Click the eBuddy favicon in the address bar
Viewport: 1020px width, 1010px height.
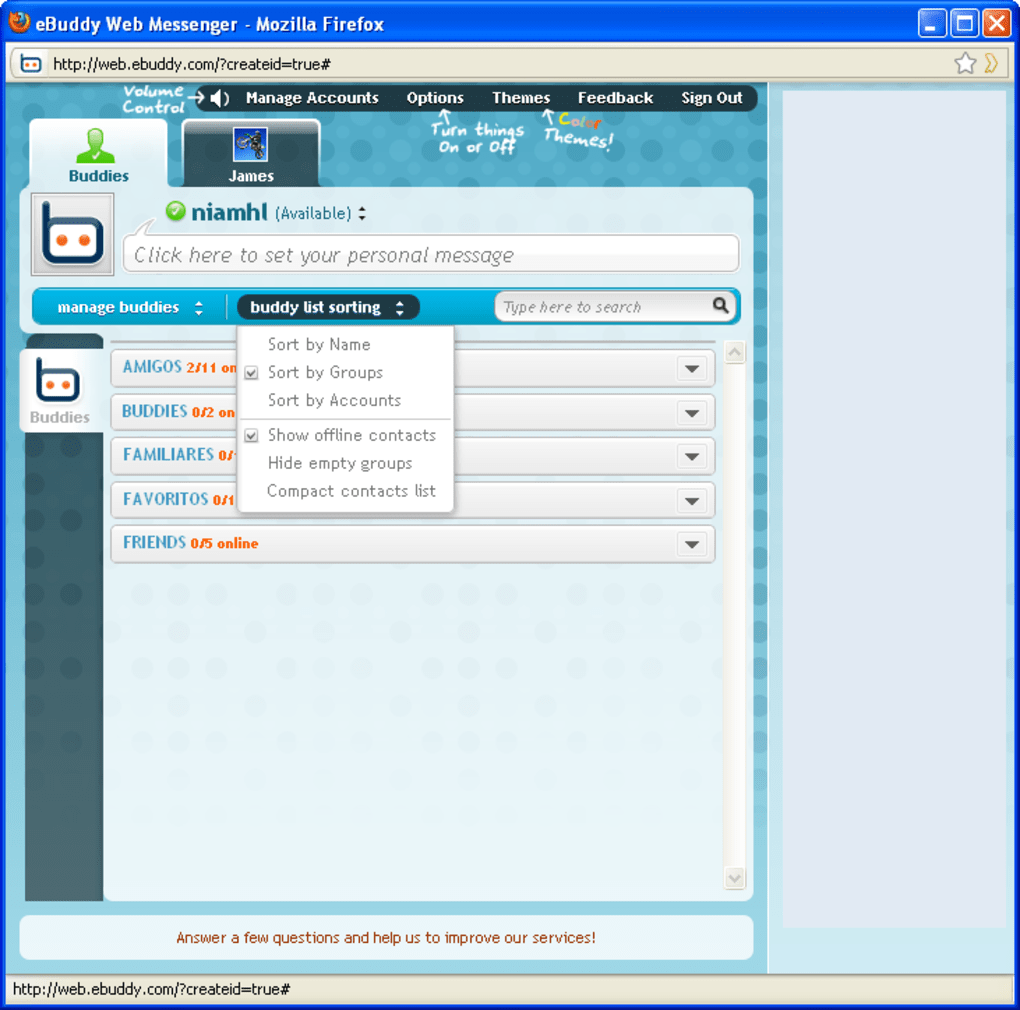click(30, 62)
